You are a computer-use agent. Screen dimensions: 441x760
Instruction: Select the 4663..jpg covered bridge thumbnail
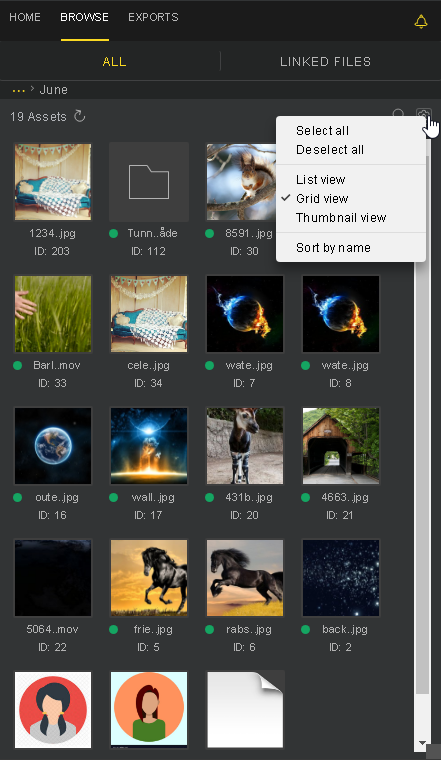[x=341, y=446]
